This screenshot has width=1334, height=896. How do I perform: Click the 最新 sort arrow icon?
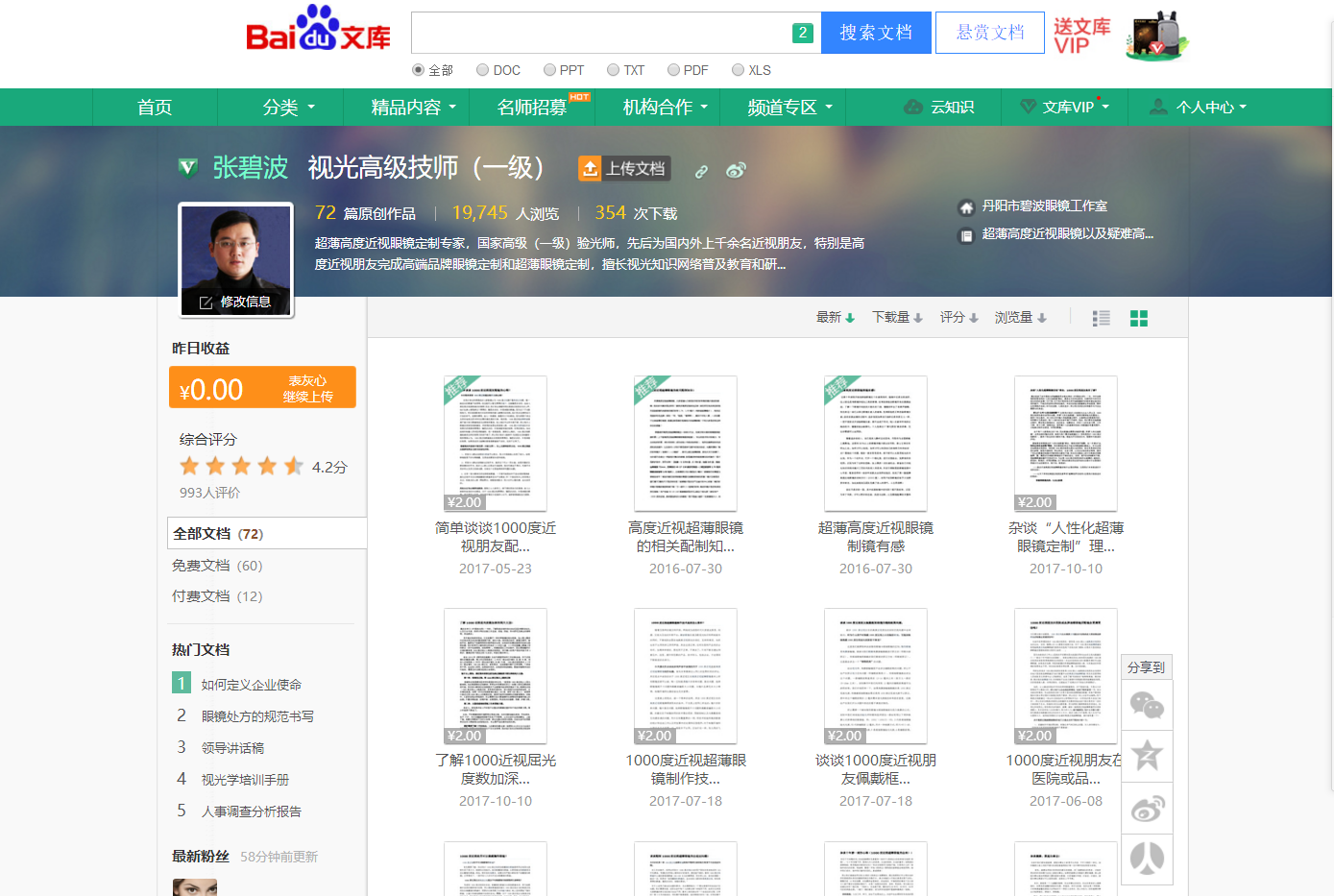[x=850, y=318]
